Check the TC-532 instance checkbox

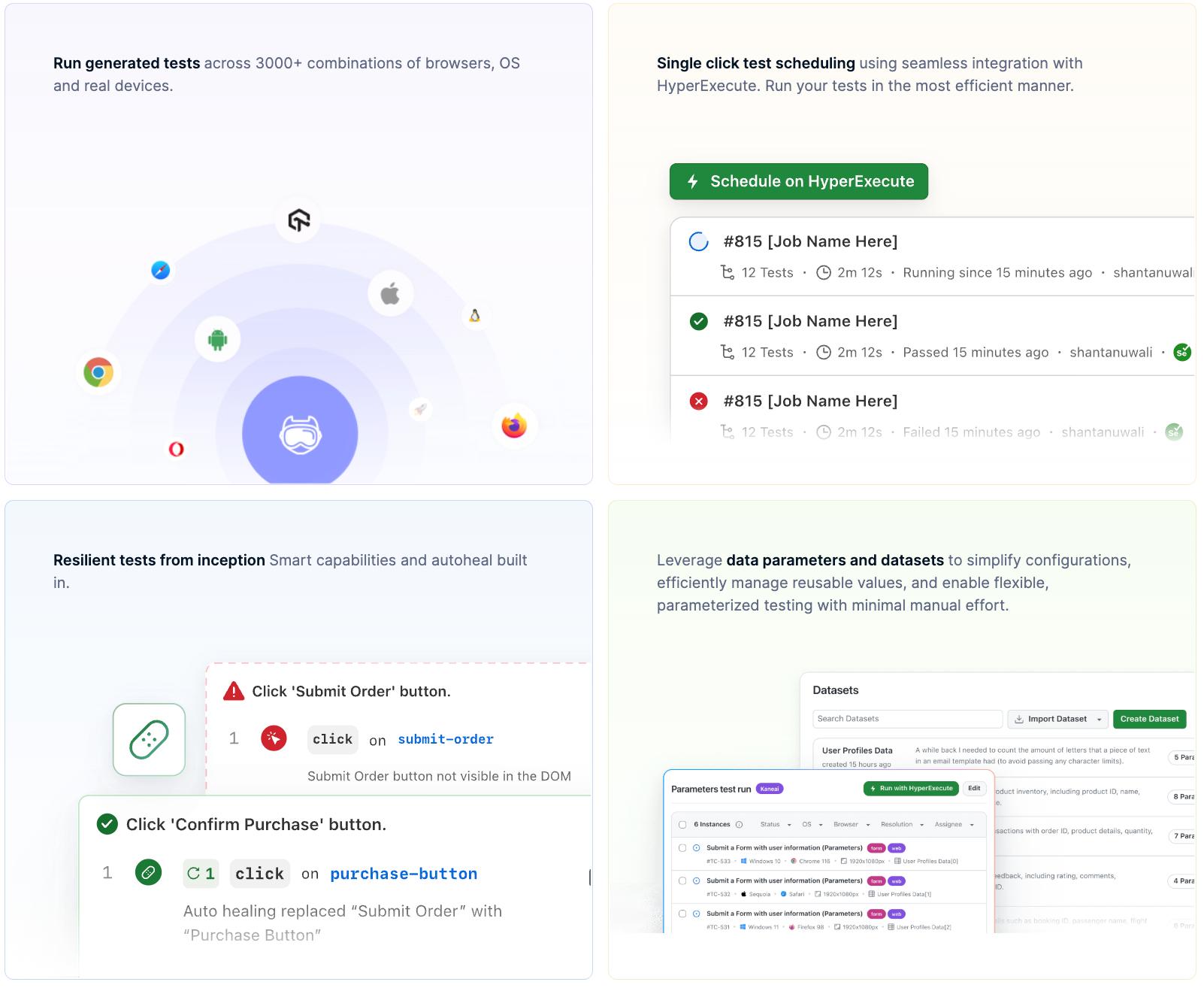tap(682, 880)
